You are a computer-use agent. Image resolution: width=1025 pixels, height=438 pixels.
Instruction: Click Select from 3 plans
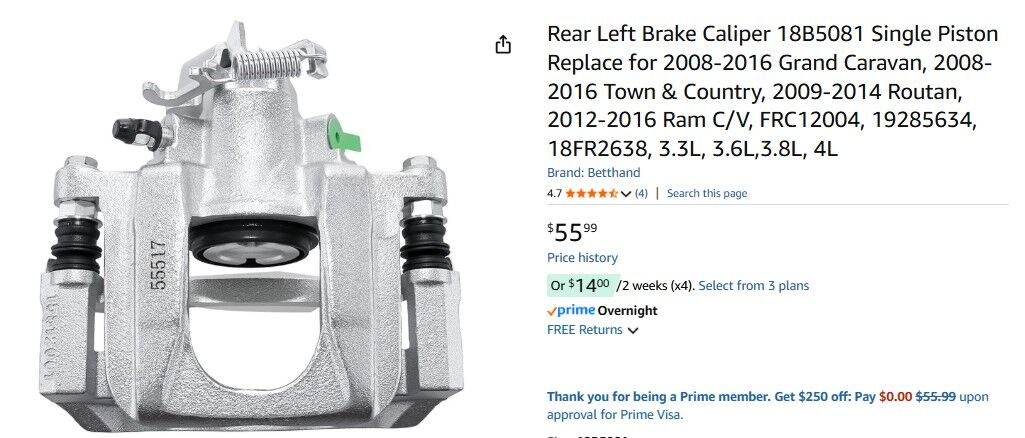(x=753, y=286)
